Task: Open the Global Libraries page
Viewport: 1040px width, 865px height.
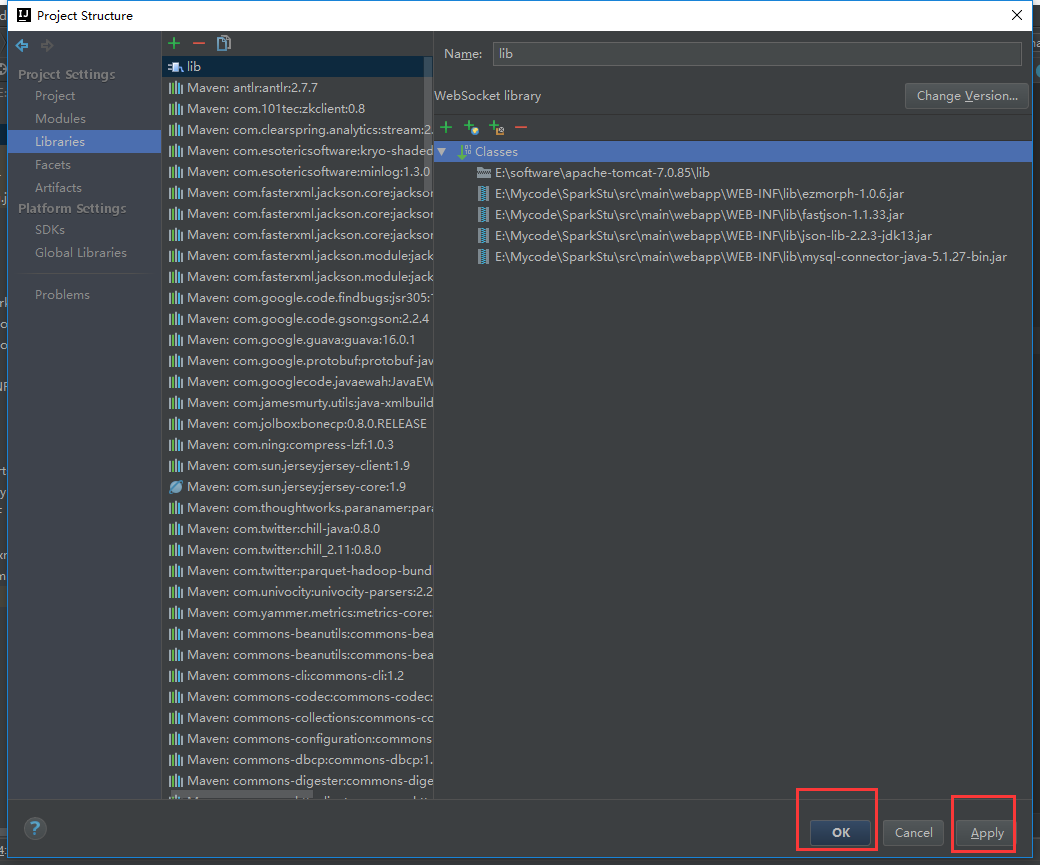Action: 81,253
